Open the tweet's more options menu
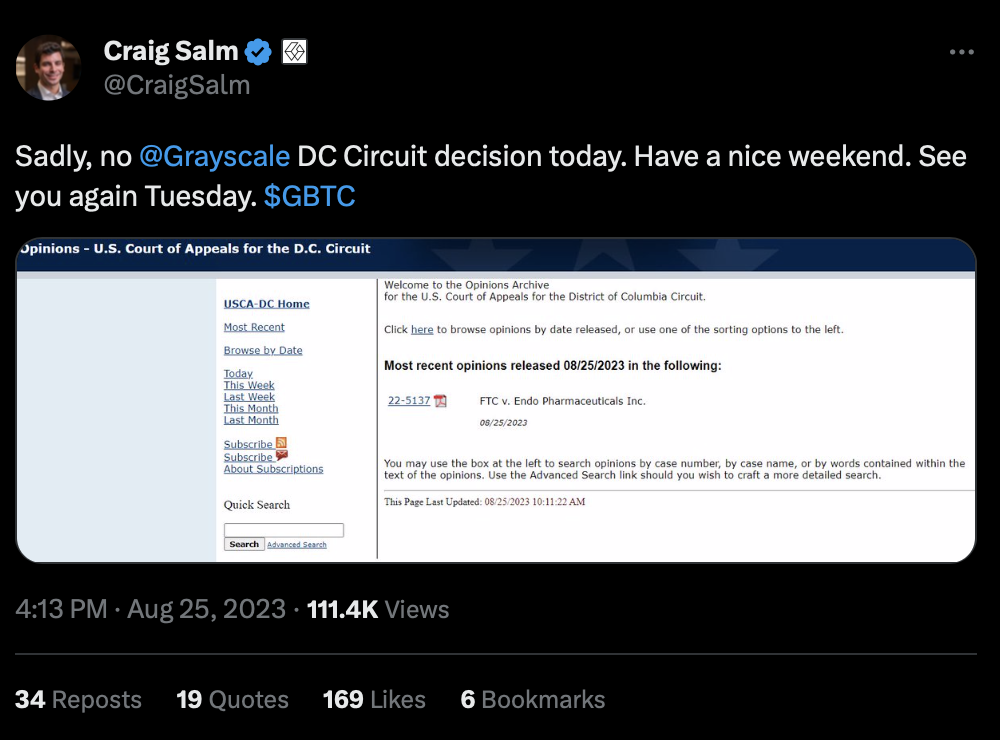 pyautogui.click(x=961, y=52)
